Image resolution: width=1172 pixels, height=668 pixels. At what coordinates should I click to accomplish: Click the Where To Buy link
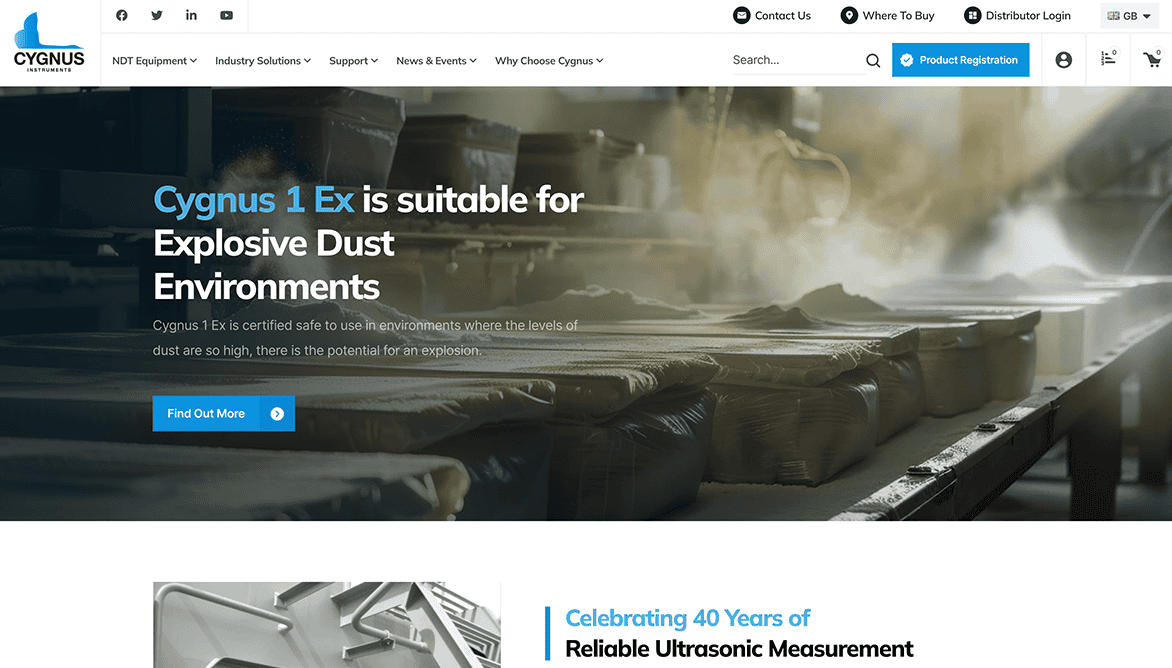(x=898, y=15)
